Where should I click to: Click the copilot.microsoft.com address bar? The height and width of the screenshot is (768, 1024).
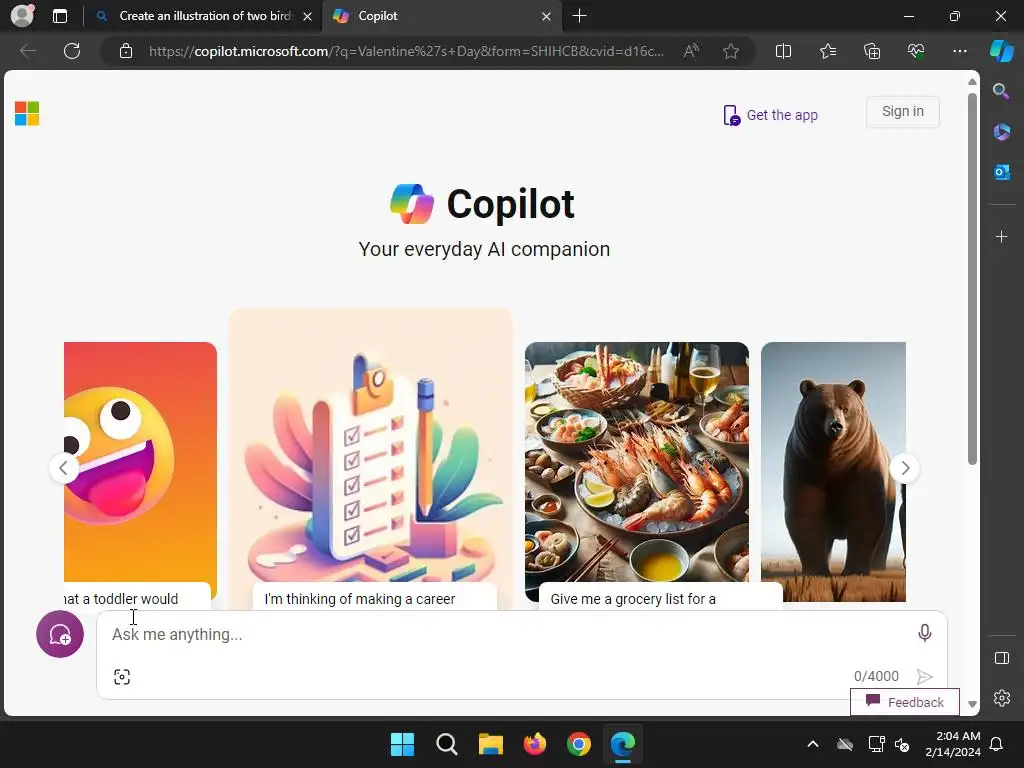406,51
